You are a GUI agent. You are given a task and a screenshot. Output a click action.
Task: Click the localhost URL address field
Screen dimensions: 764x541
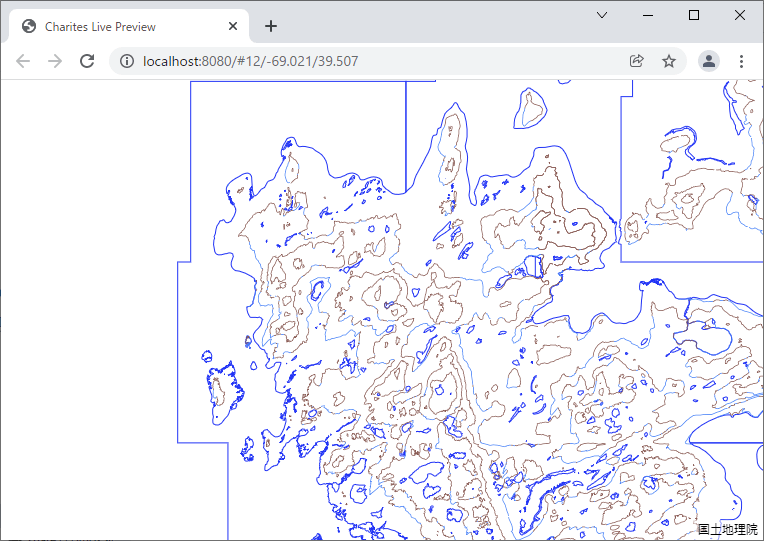250,61
